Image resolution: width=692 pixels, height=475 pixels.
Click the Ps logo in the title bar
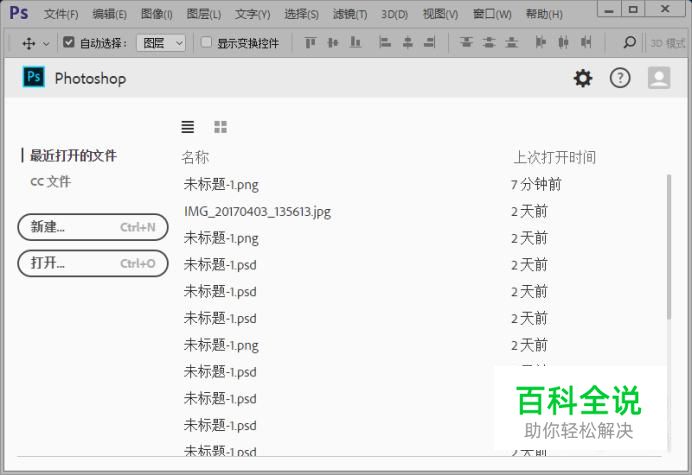coord(19,13)
